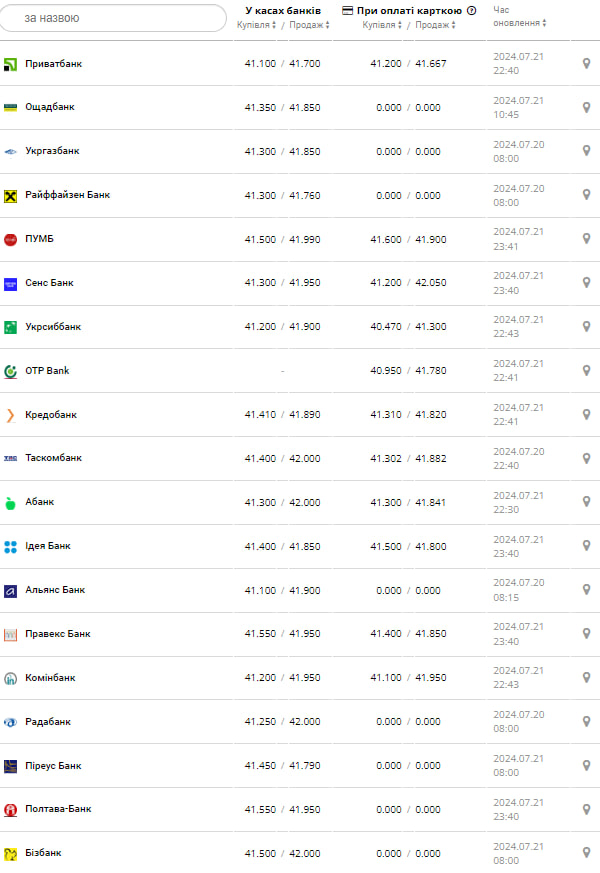Open map pin for Ідея Банк
600x873 pixels.
[x=587, y=546]
